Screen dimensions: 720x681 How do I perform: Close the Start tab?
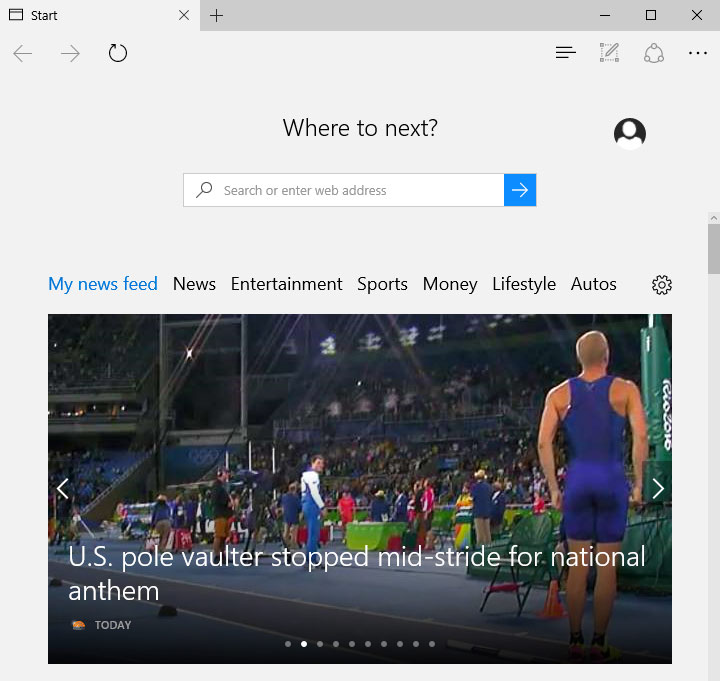[x=183, y=15]
